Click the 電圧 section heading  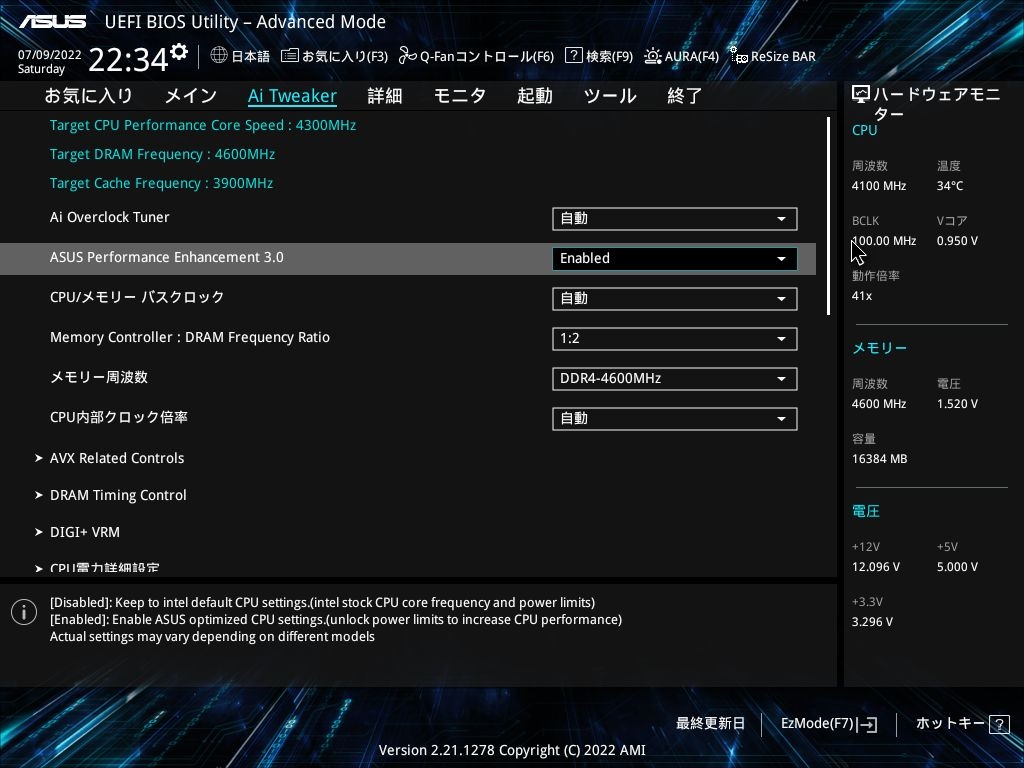(865, 511)
